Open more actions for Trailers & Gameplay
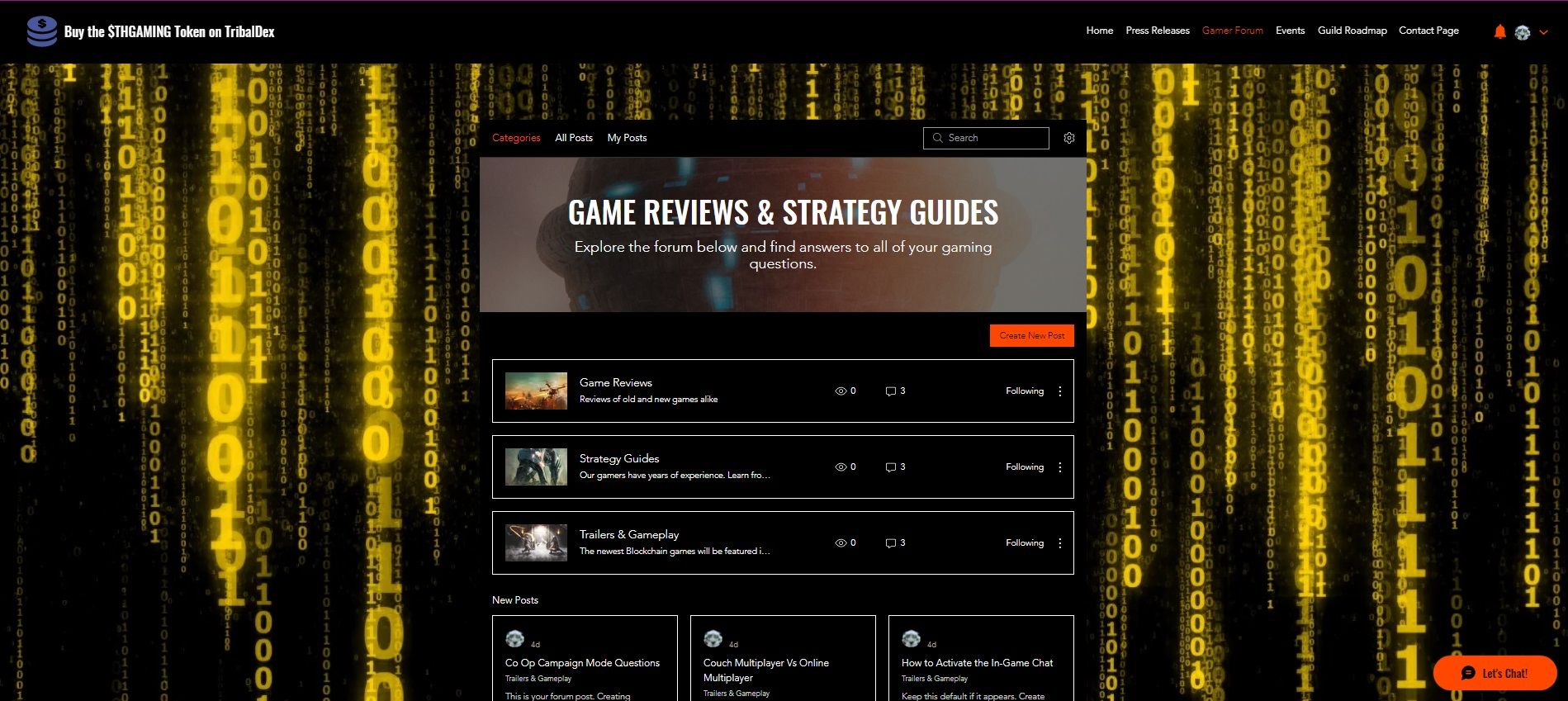1568x701 pixels. (1060, 543)
